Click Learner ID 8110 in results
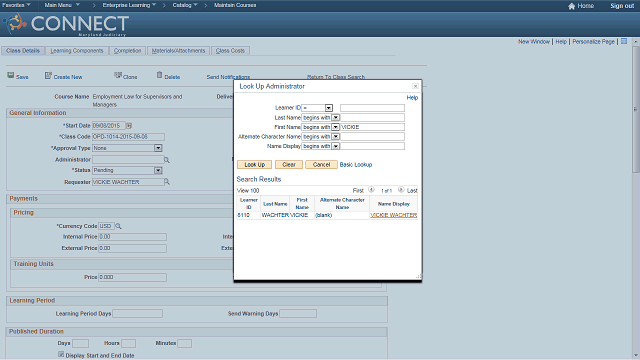Screen dimensions: 640x360 point(243,215)
